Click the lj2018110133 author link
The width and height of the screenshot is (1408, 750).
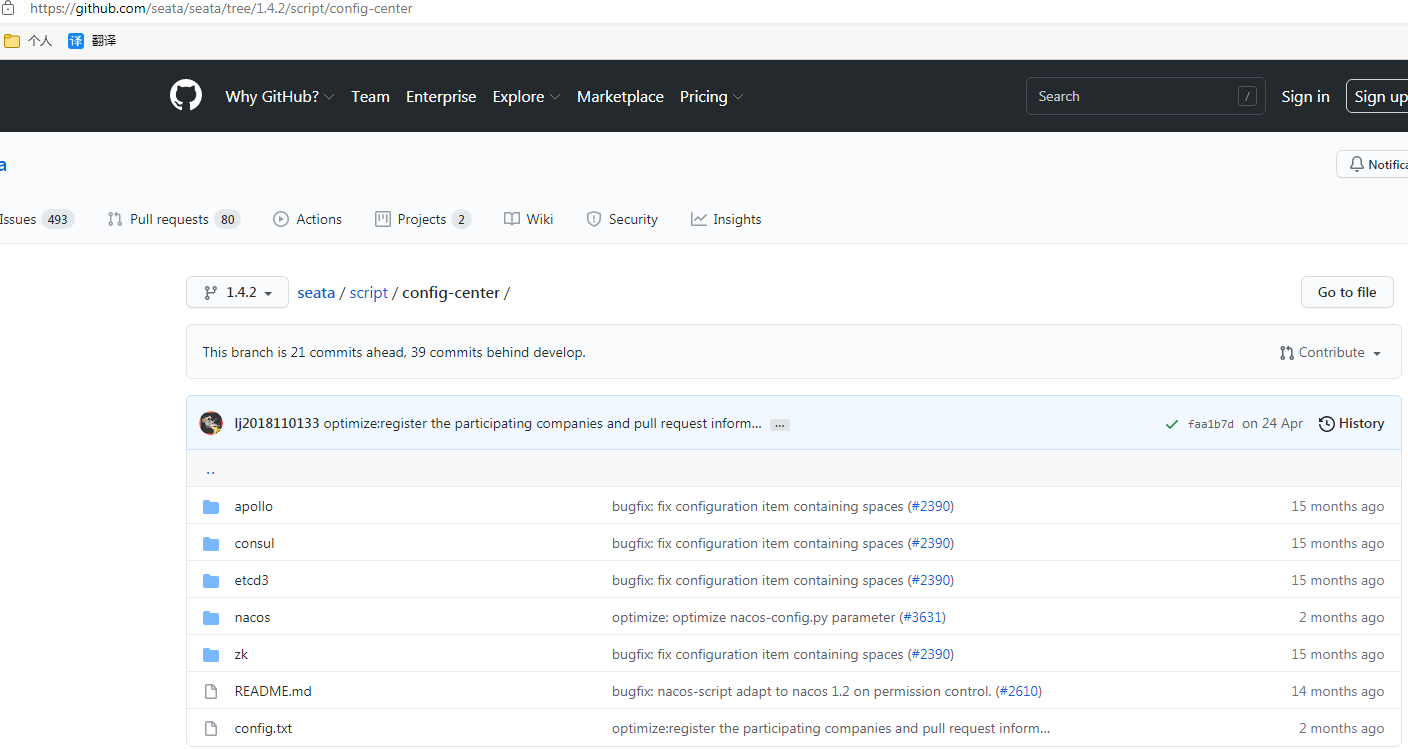[277, 424]
